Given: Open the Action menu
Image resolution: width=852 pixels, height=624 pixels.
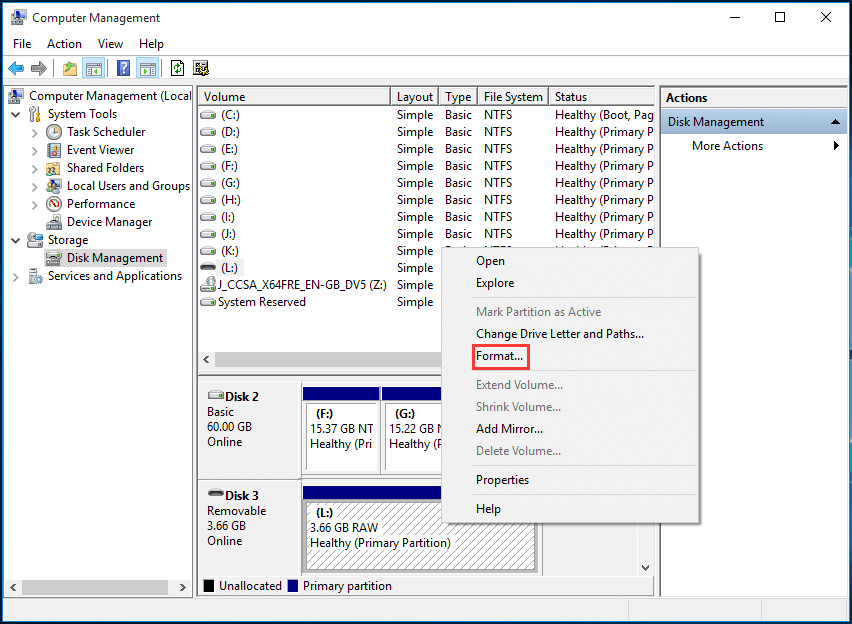Looking at the screenshot, I should [x=64, y=43].
